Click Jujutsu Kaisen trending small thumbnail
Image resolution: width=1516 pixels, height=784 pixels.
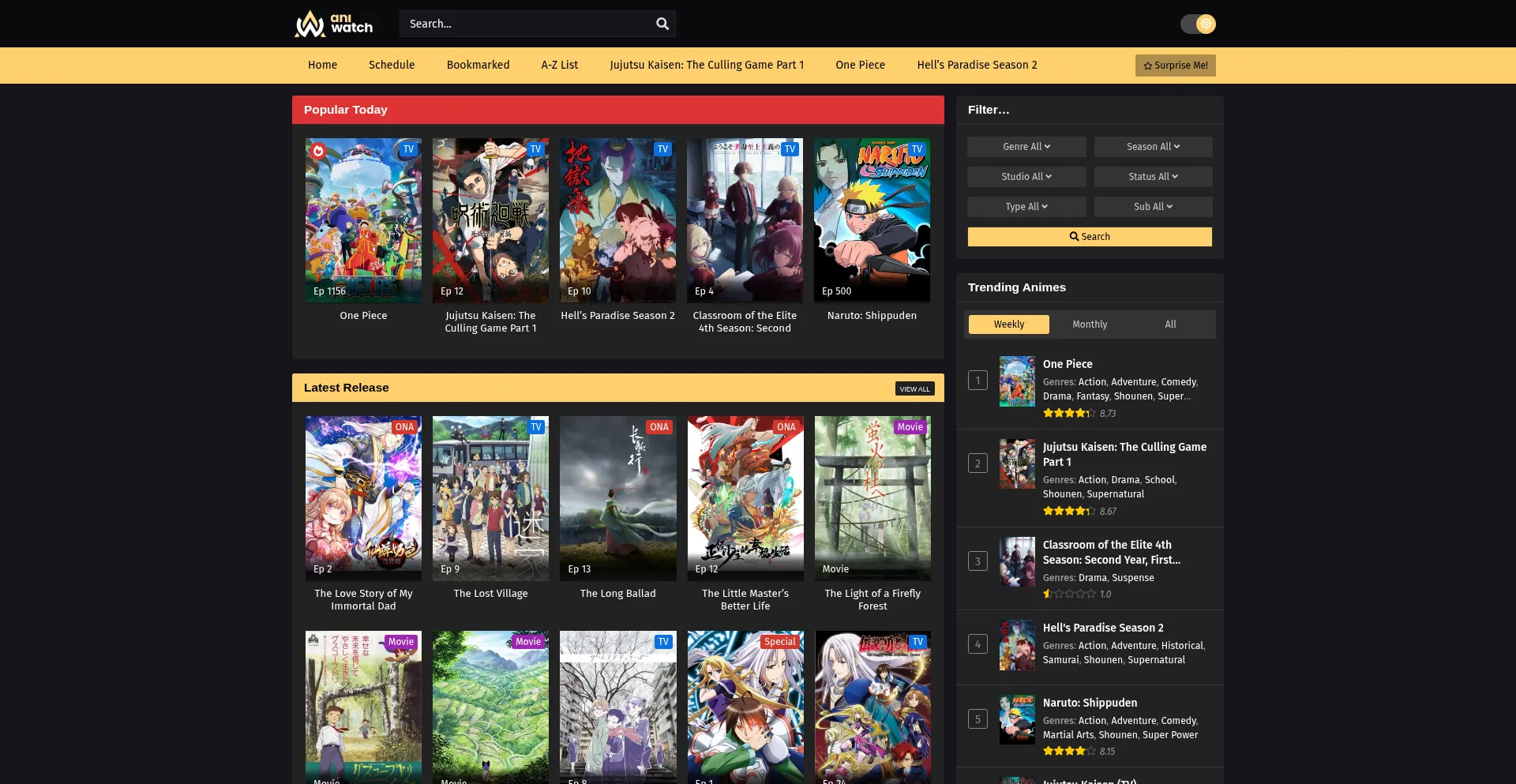coord(1017,464)
